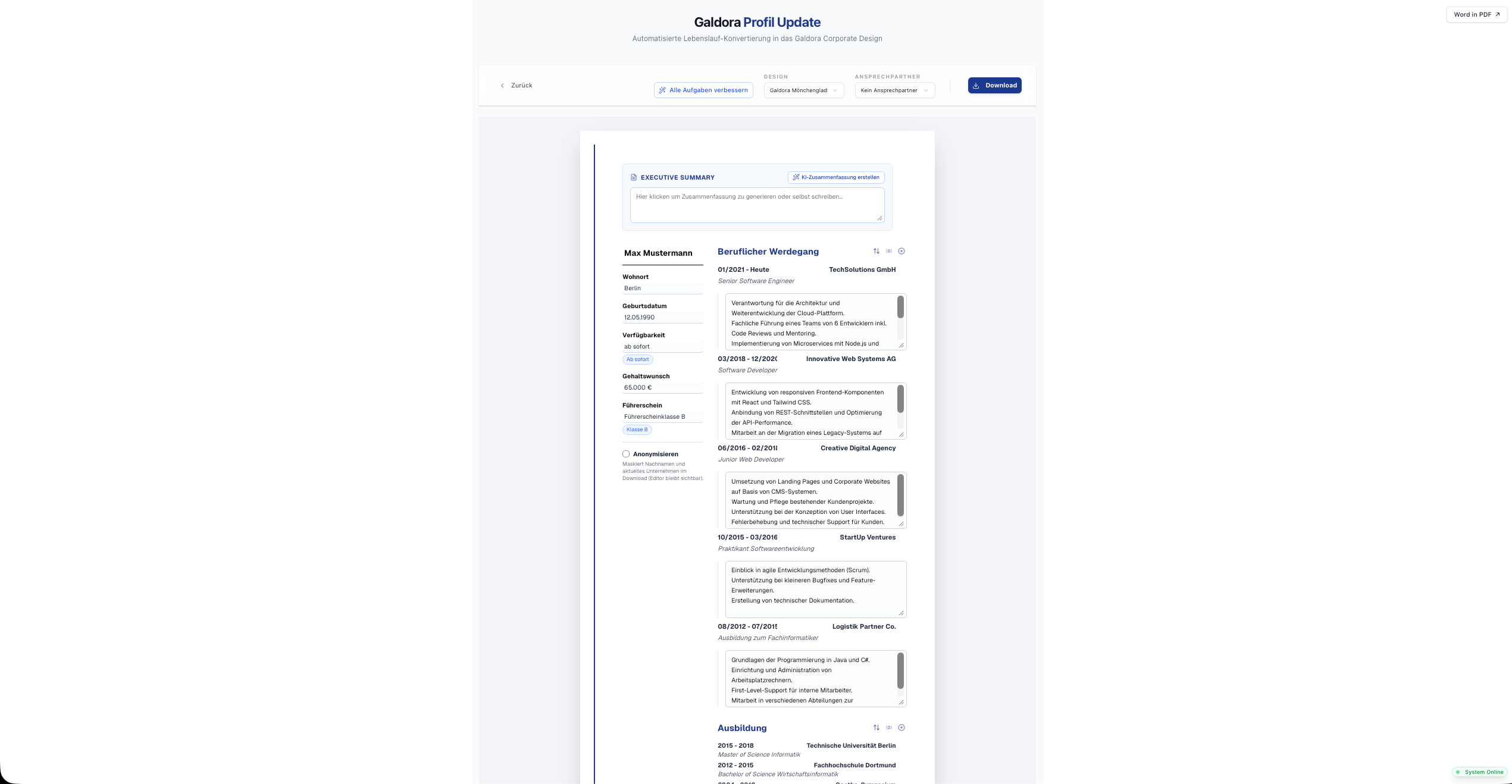Click the grip icon beside Ausbildung heading
Screen dimensions: 1512x784
click(x=889, y=727)
